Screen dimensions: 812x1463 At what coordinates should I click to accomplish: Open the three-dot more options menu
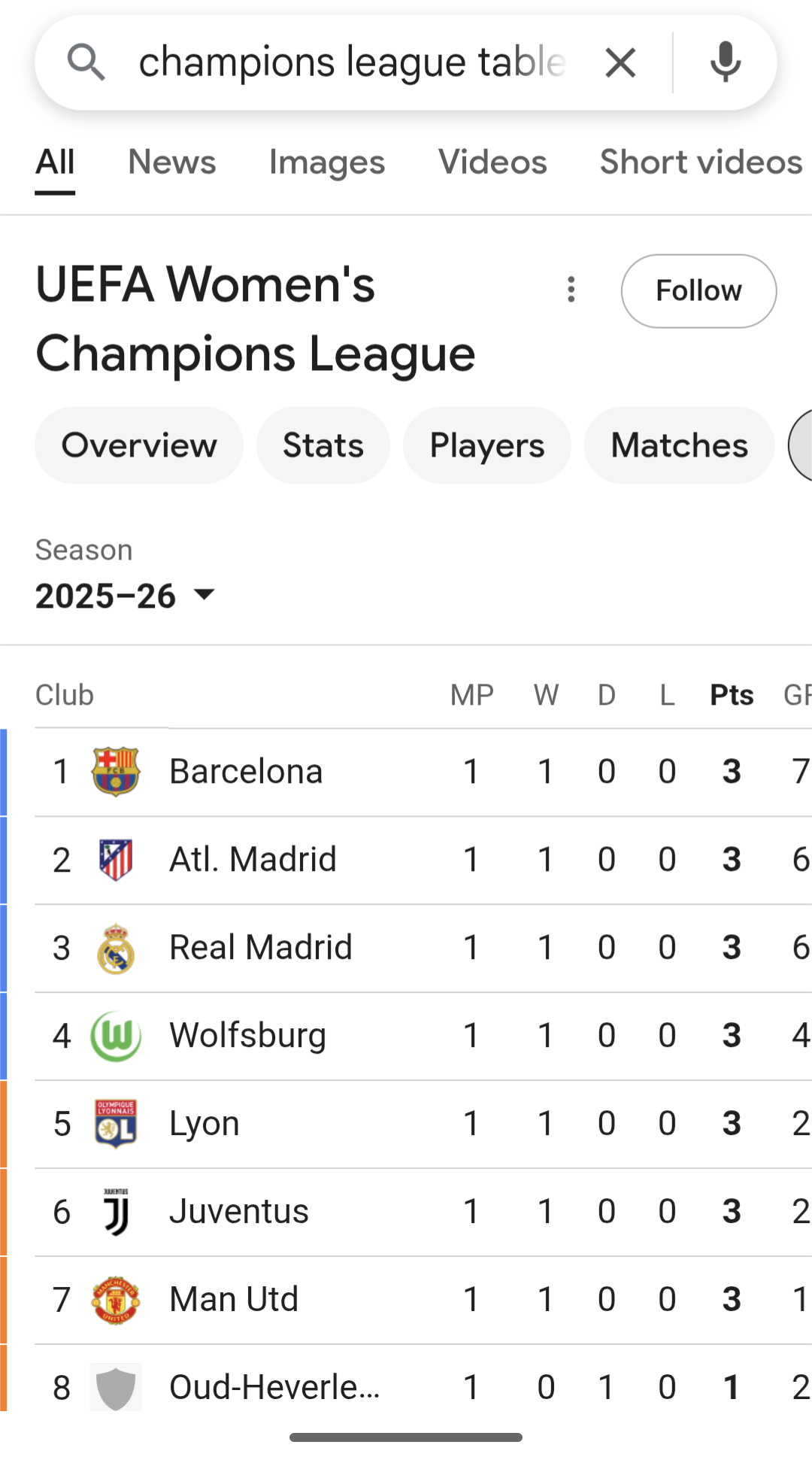571,290
